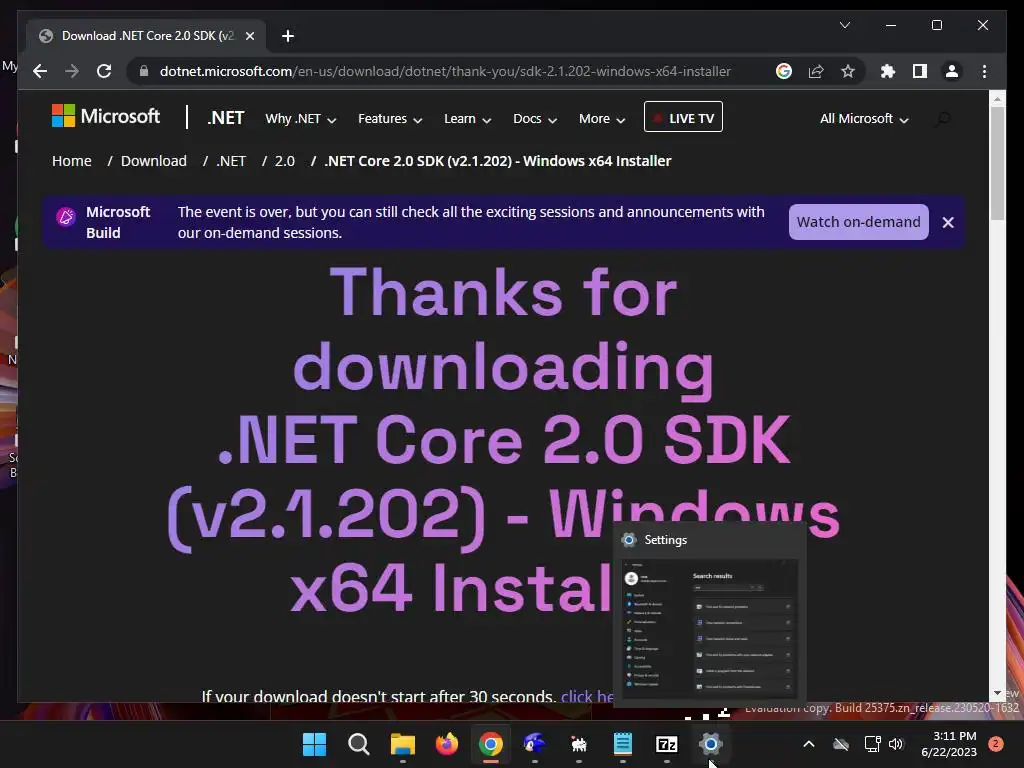The height and width of the screenshot is (768, 1024).
Task: Open the tab search chevron in title bar
Action: click(x=844, y=25)
